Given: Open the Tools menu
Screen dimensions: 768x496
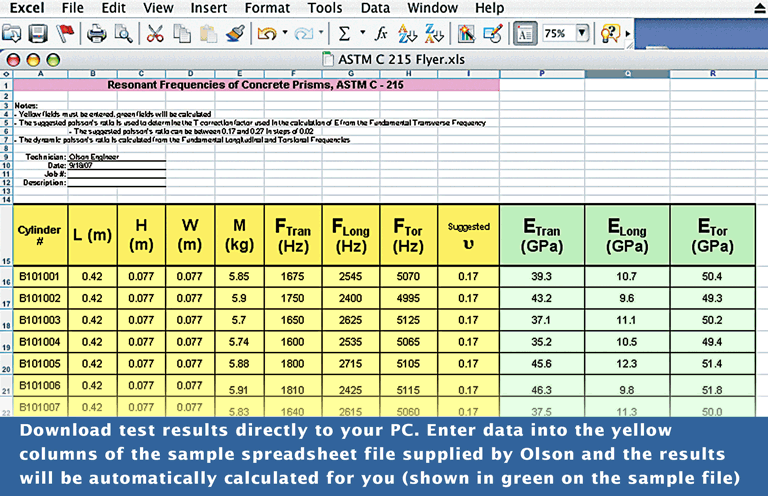Looking at the screenshot, I should [x=325, y=8].
